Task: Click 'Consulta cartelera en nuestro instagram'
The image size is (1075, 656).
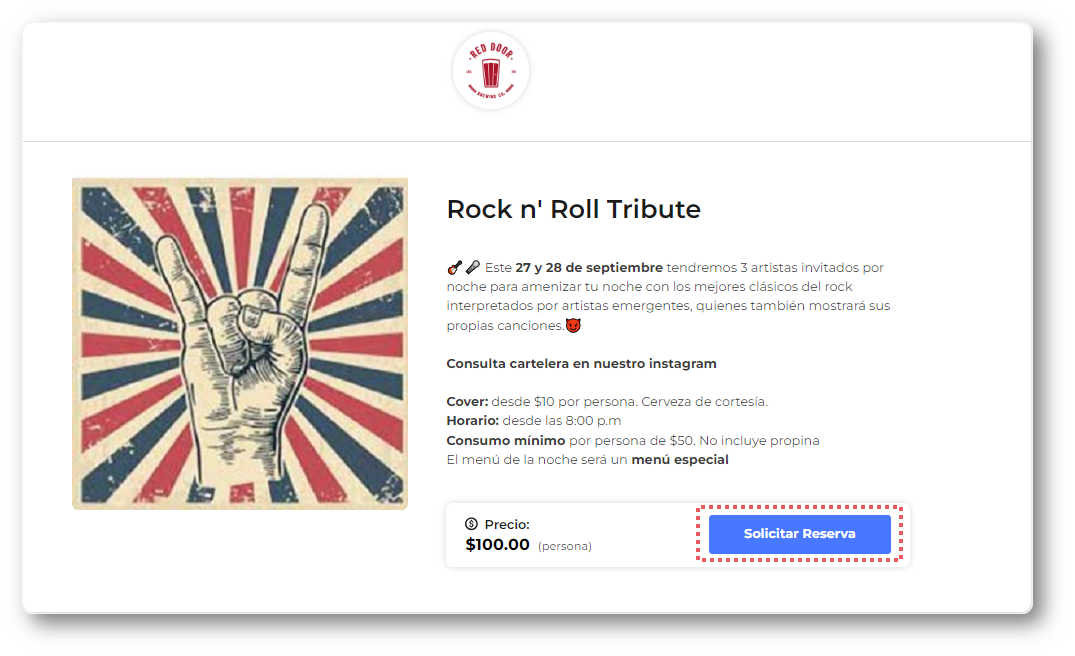Action: pyautogui.click(x=581, y=364)
